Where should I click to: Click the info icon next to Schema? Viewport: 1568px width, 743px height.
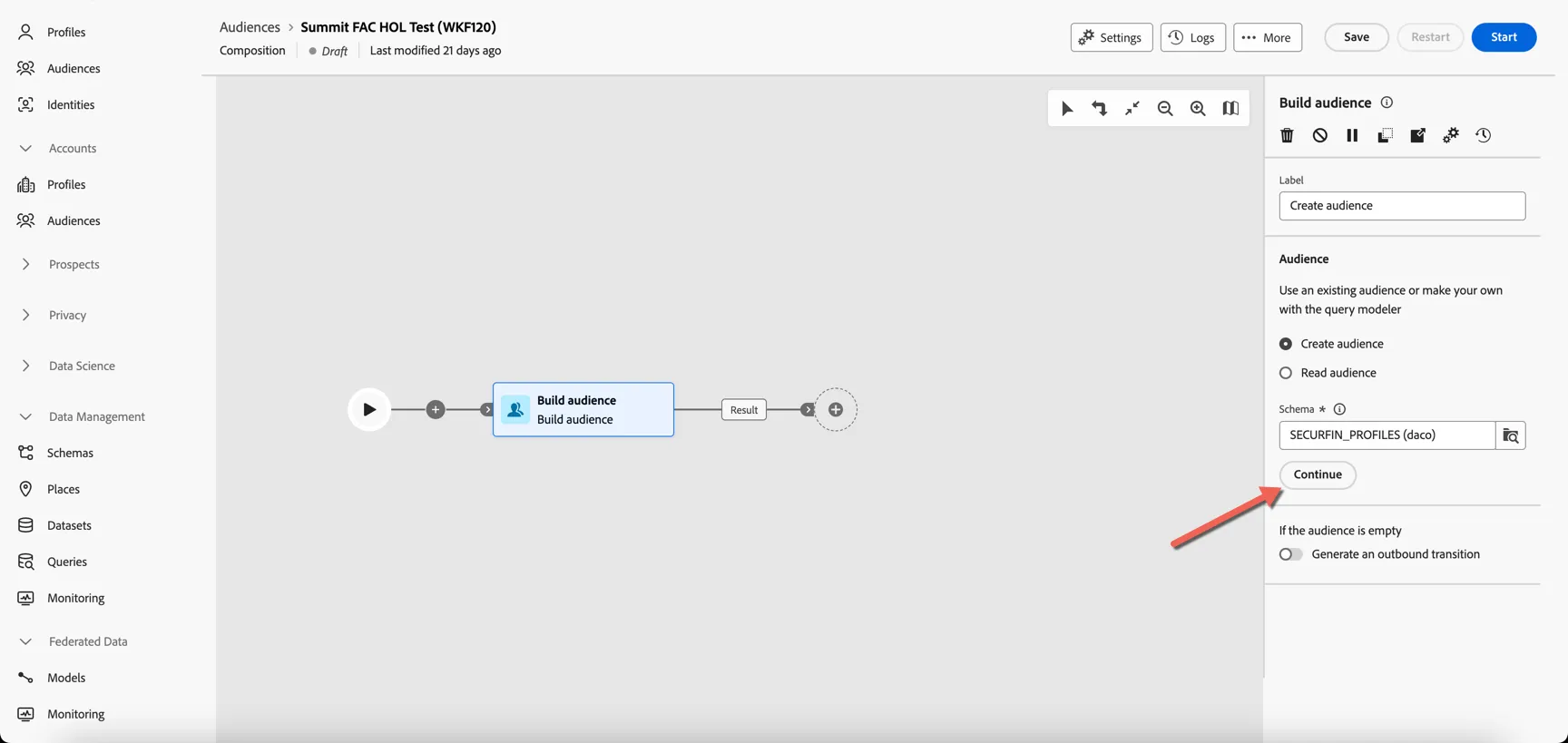tap(1339, 409)
